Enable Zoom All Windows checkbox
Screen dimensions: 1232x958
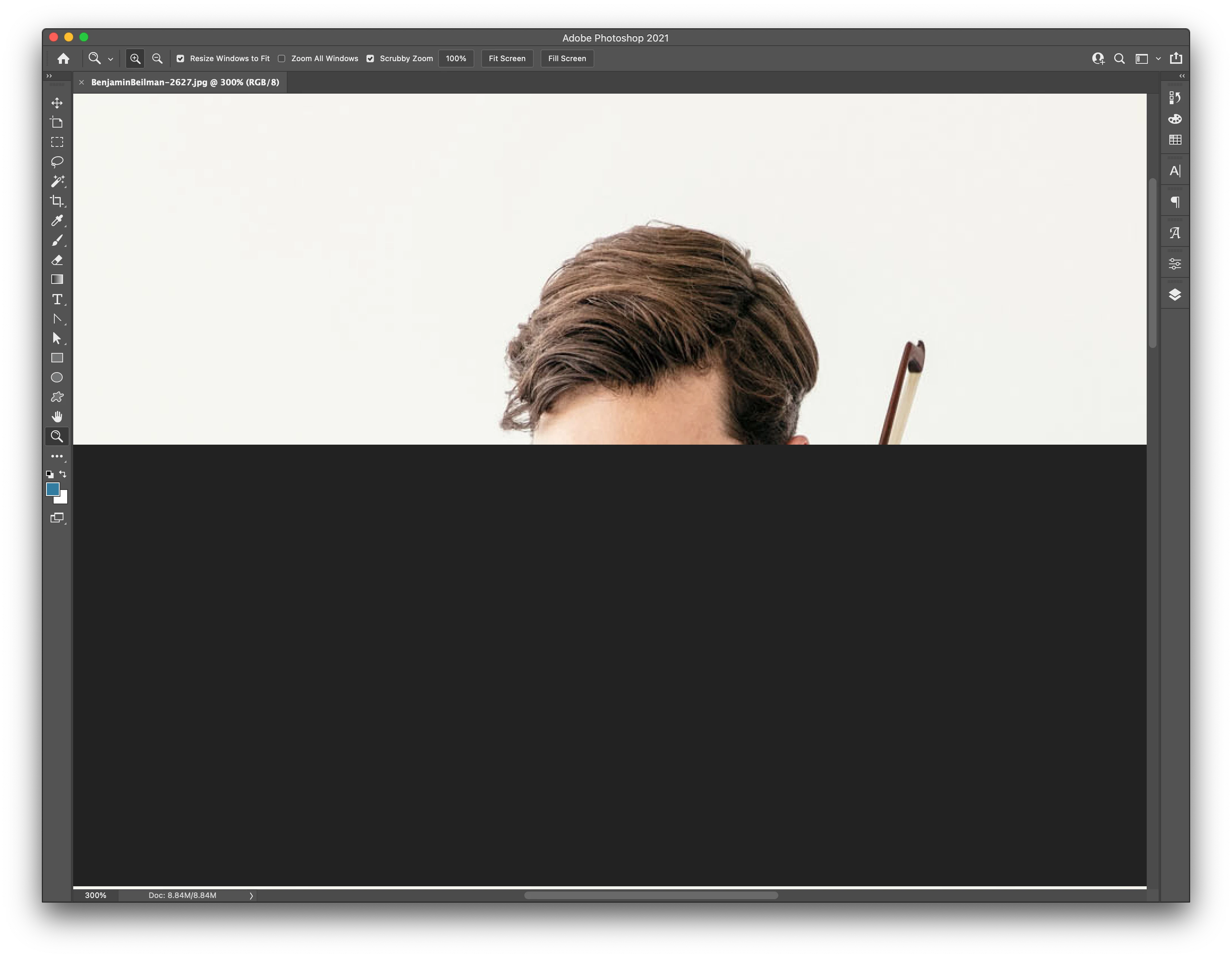282,59
